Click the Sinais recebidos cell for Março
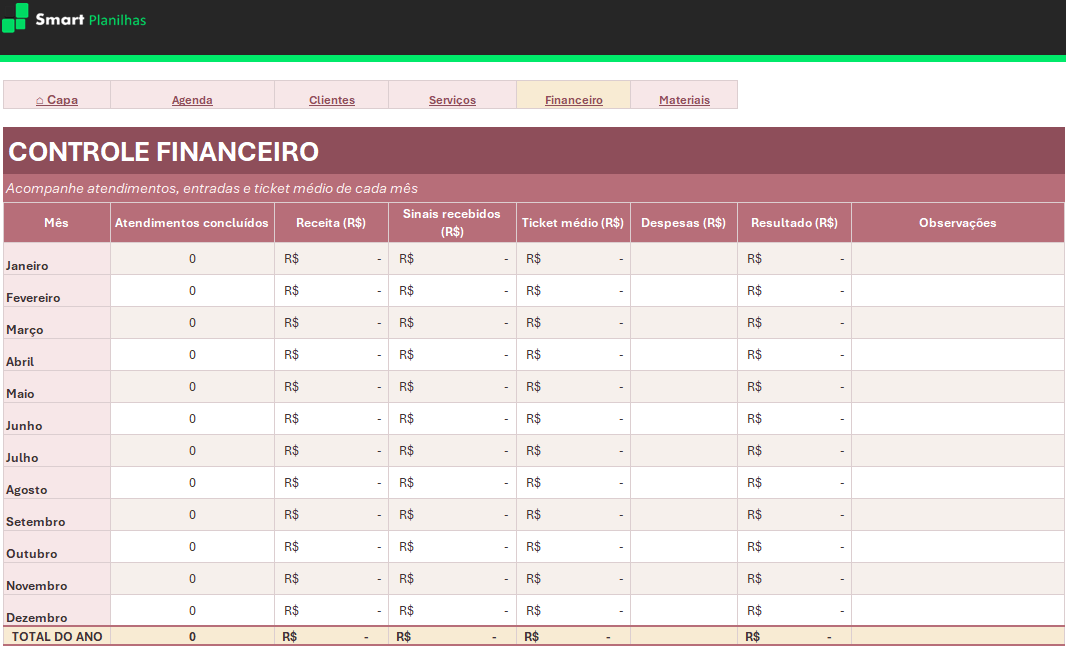The height and width of the screenshot is (646, 1066). (x=452, y=322)
